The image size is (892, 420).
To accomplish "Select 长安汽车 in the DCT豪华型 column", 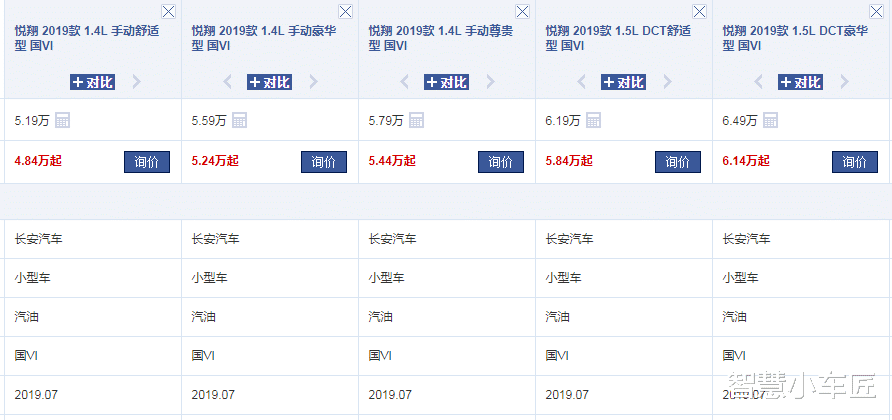I will 746,239.
